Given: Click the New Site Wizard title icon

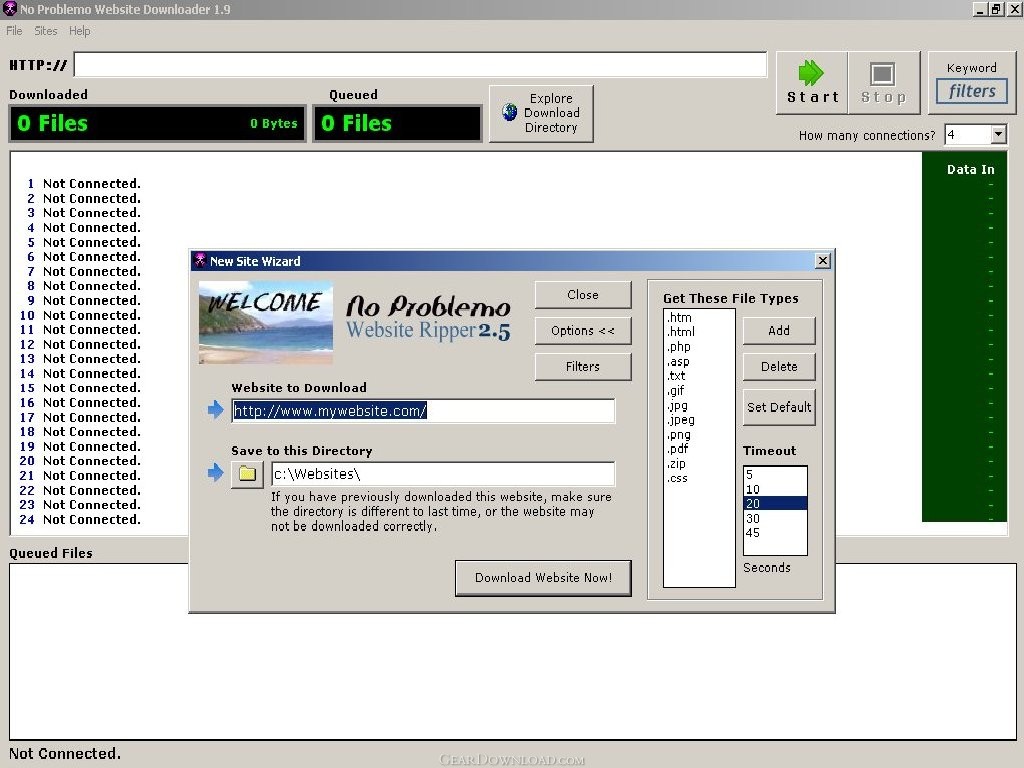Looking at the screenshot, I should [x=200, y=261].
